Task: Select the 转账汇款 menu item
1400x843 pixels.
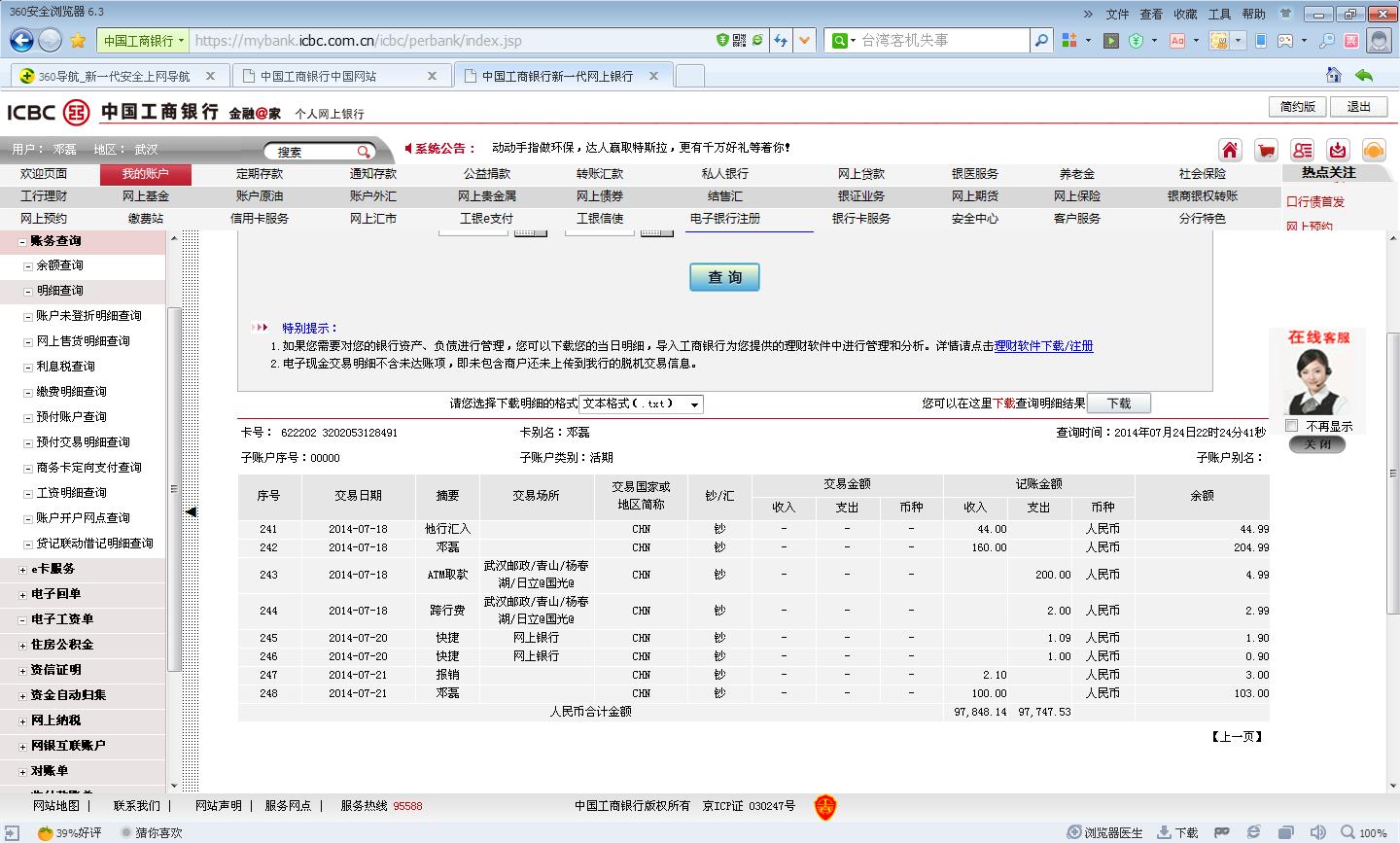Action: point(599,174)
